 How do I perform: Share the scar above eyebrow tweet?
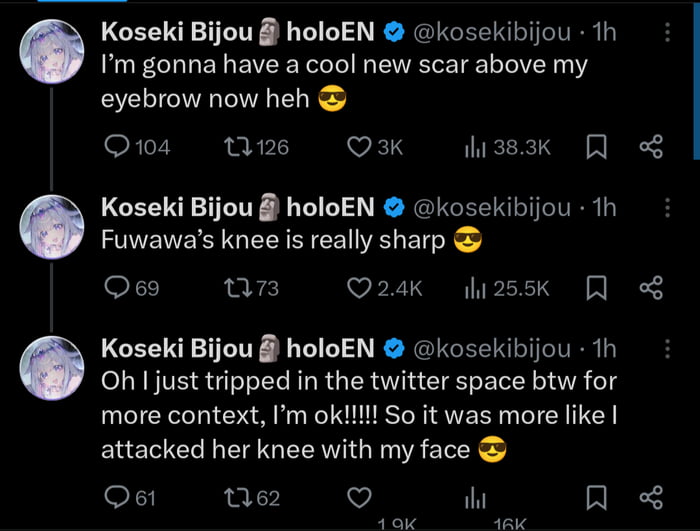651,147
